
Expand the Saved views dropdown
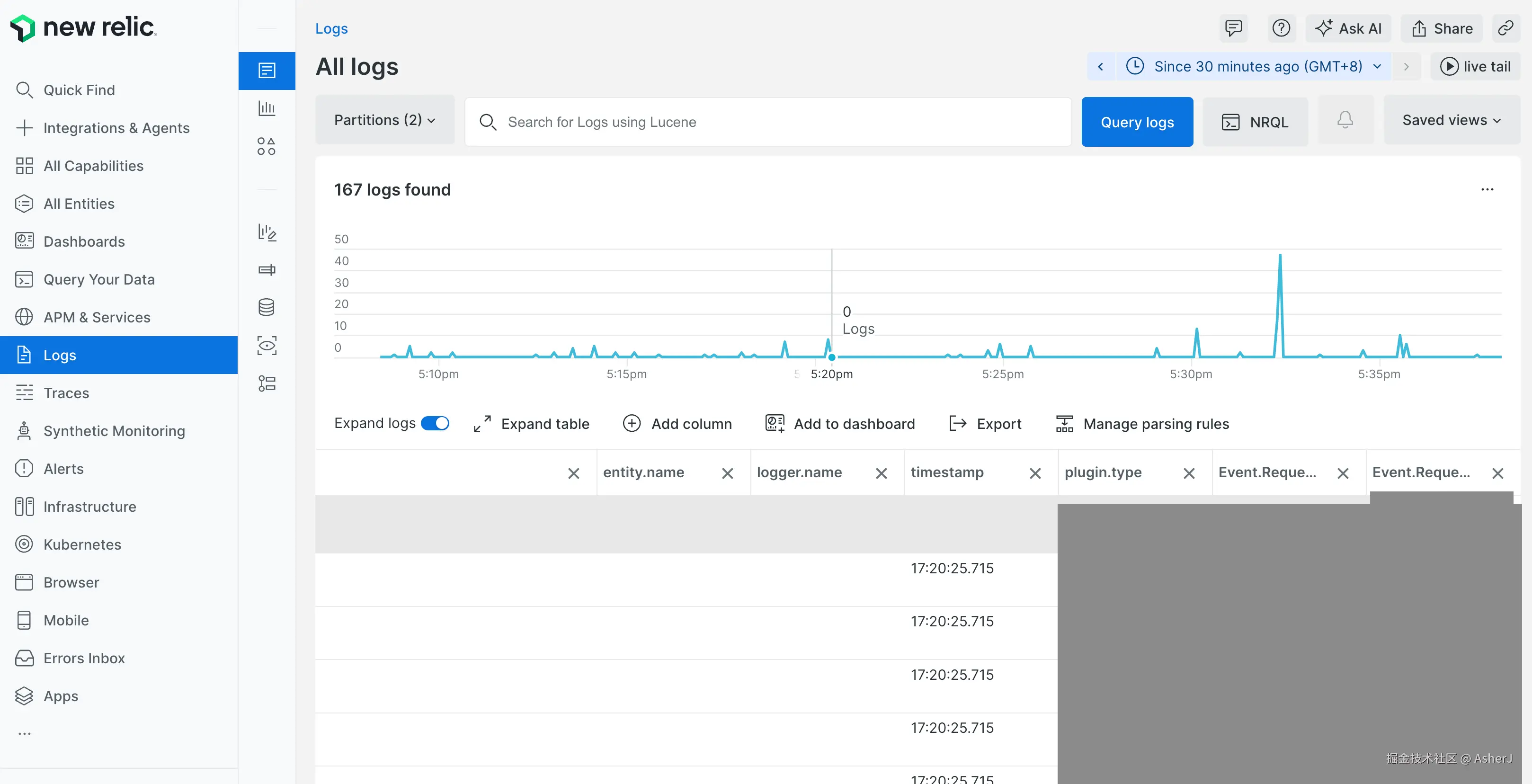pos(1451,120)
